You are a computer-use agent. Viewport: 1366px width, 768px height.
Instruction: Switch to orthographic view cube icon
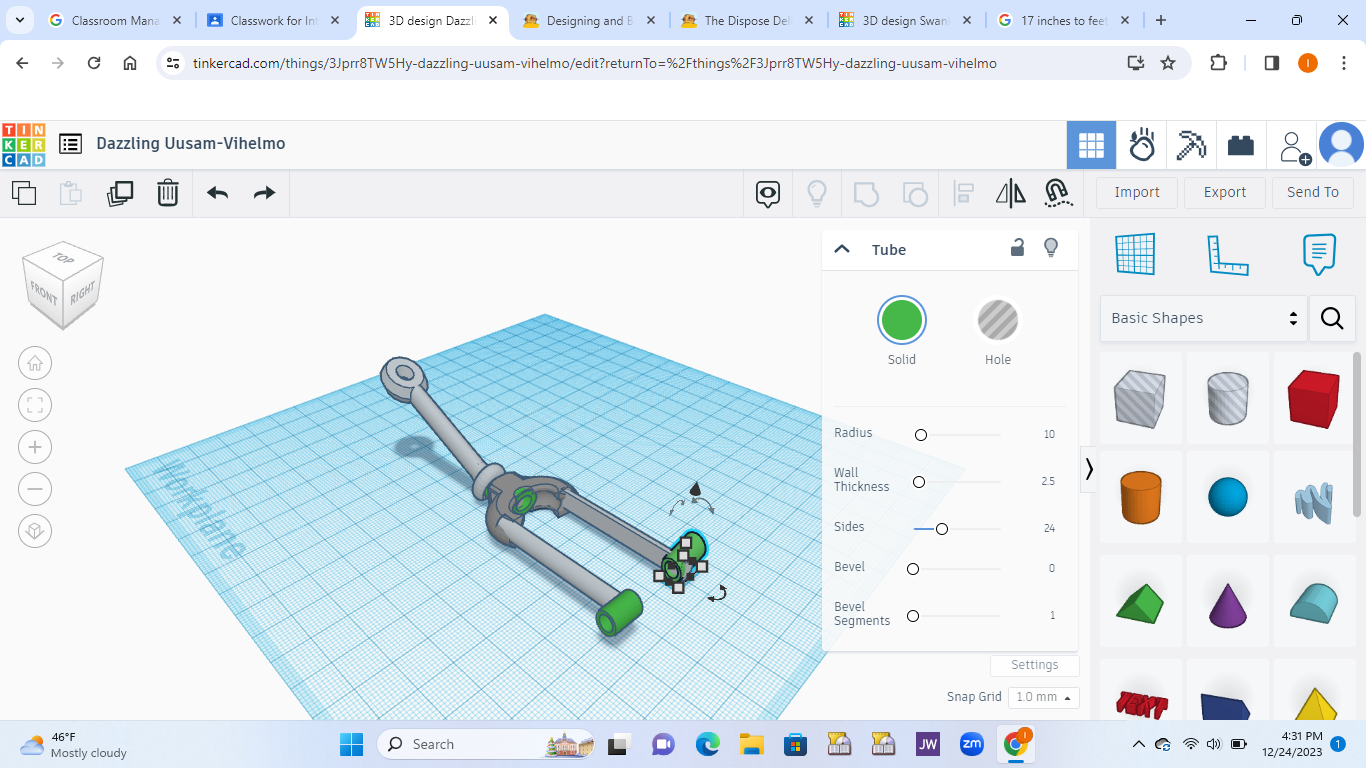[x=35, y=531]
